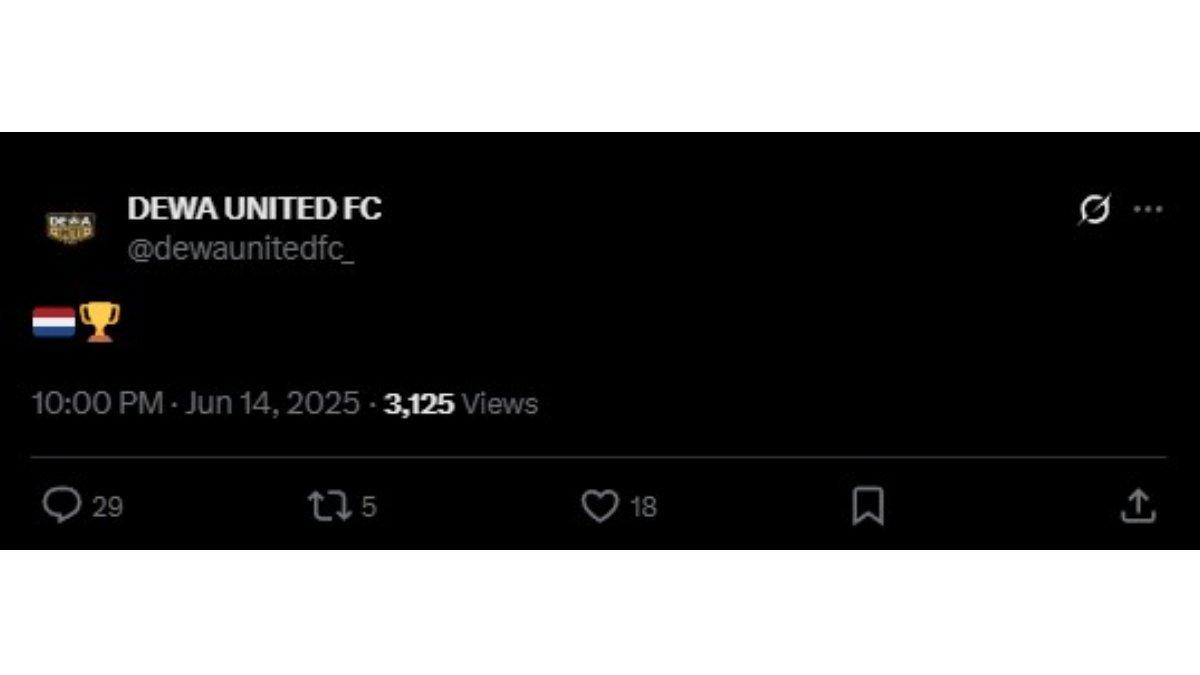
Task: Open the DEWA UNITED FC display name
Action: 254,209
